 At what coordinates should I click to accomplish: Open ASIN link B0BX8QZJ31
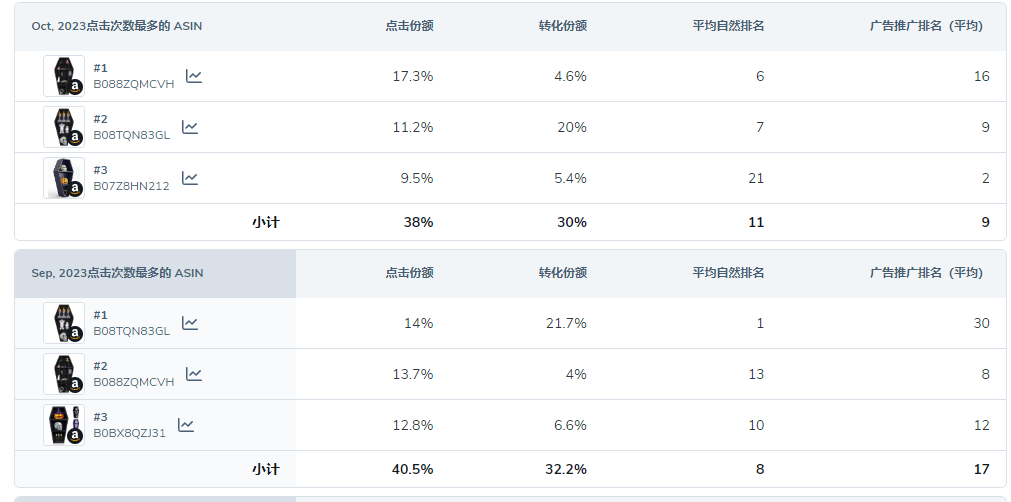[130, 434]
